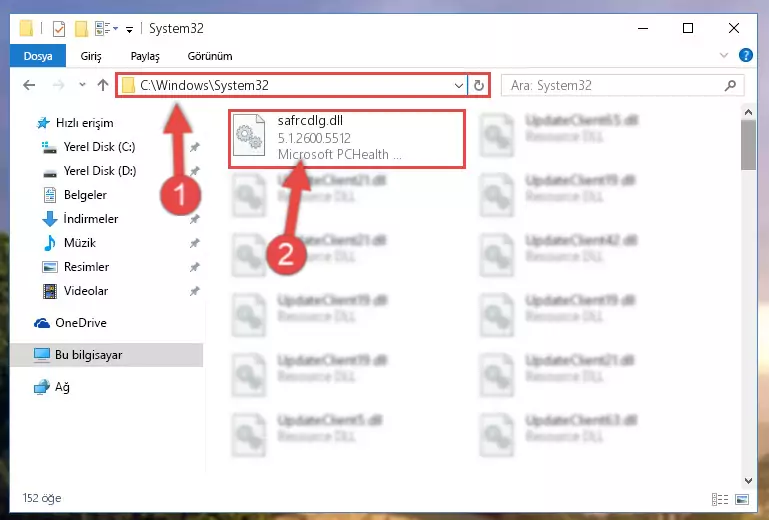Open the Customize Quick Access Toolbar dropdown

click(129, 29)
